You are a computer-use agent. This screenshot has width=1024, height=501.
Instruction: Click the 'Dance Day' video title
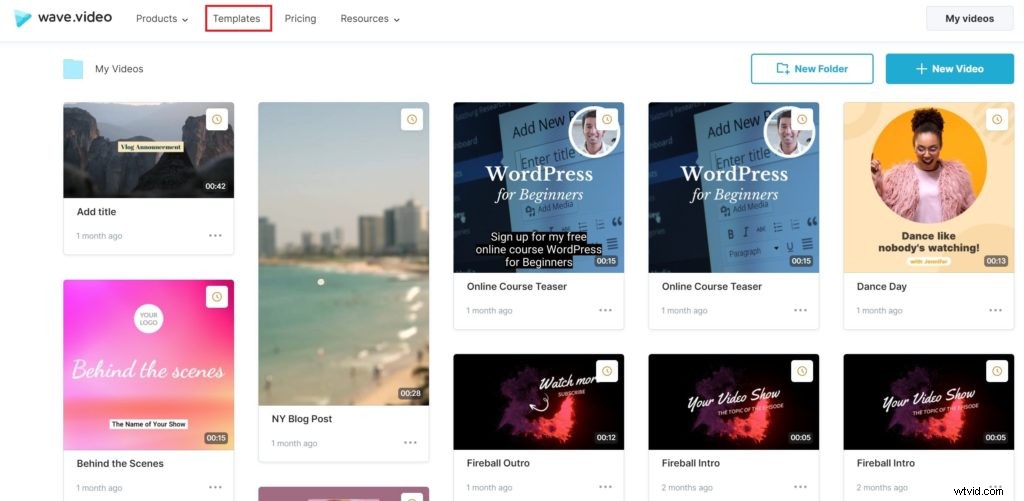(882, 286)
